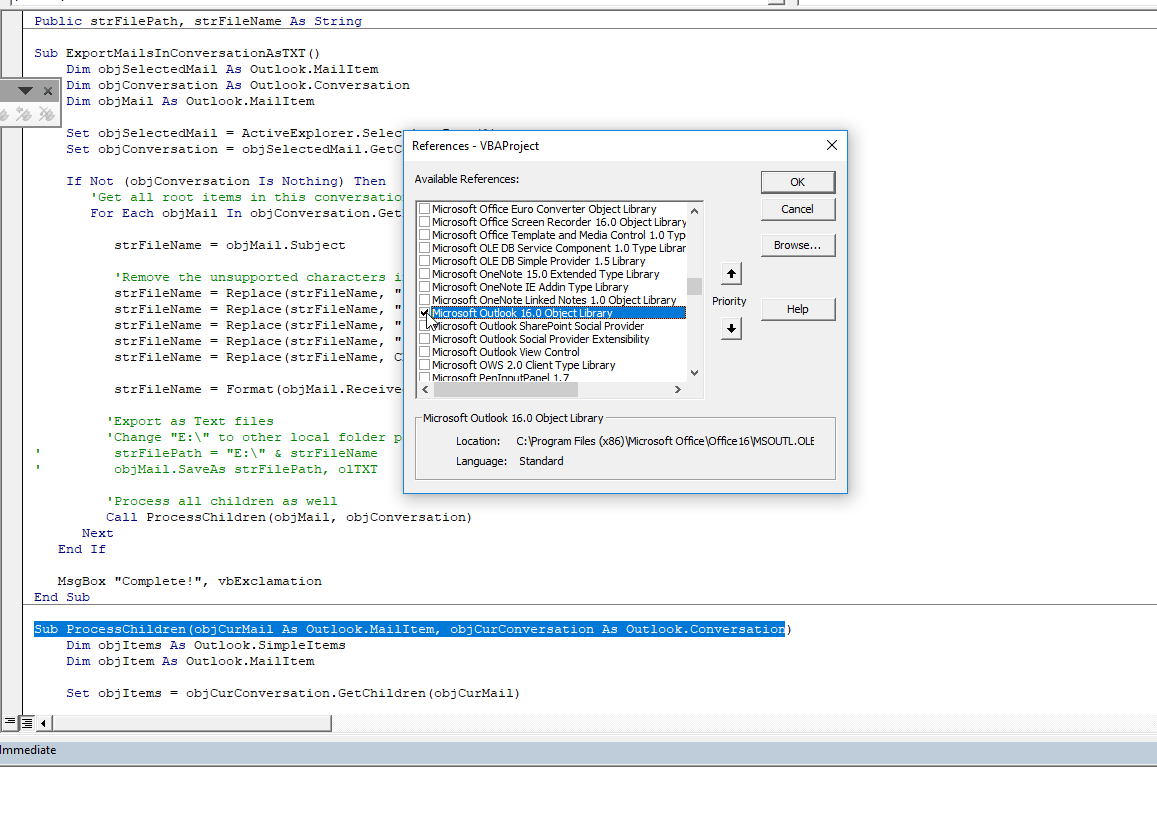Click 'strFileName = objMail.Subject' line

point(229,245)
